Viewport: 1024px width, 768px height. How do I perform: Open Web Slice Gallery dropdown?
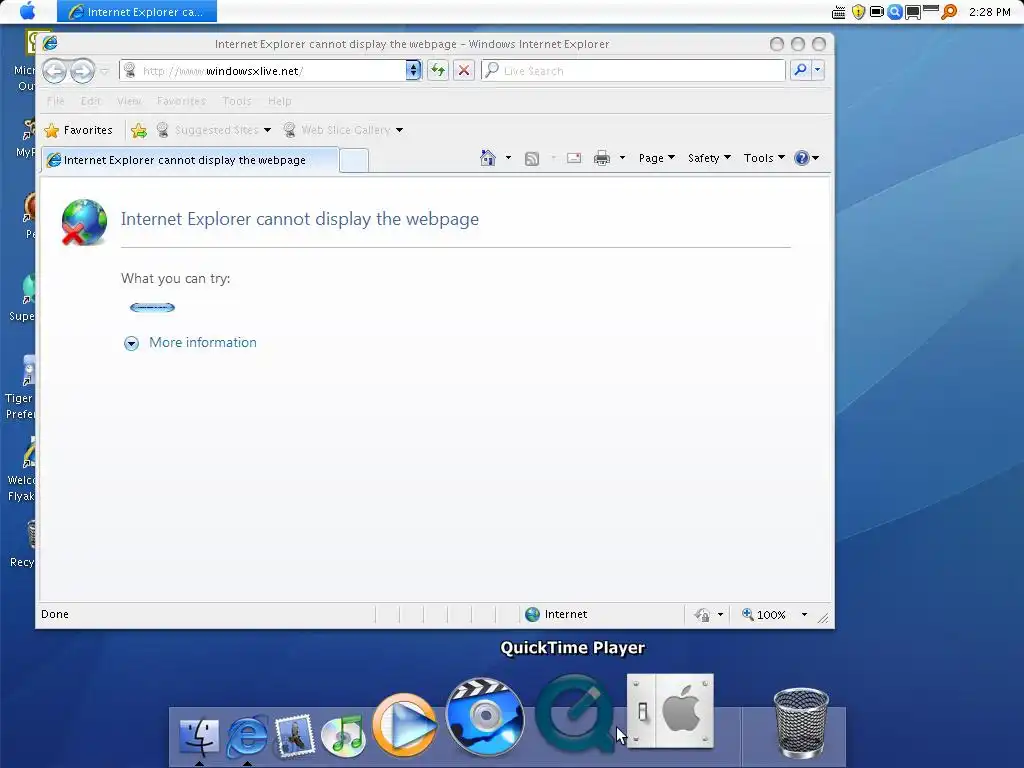click(x=344, y=130)
